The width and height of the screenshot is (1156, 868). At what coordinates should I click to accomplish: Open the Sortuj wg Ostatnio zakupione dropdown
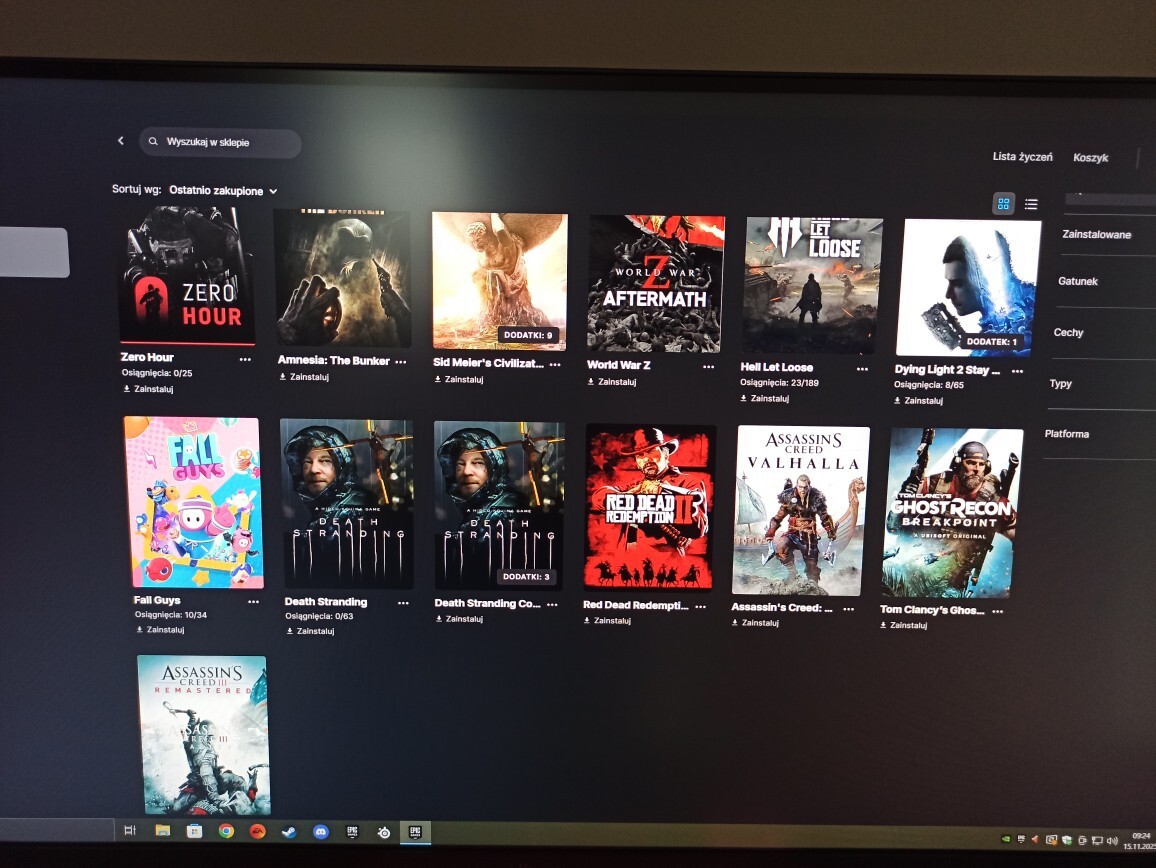(223, 190)
